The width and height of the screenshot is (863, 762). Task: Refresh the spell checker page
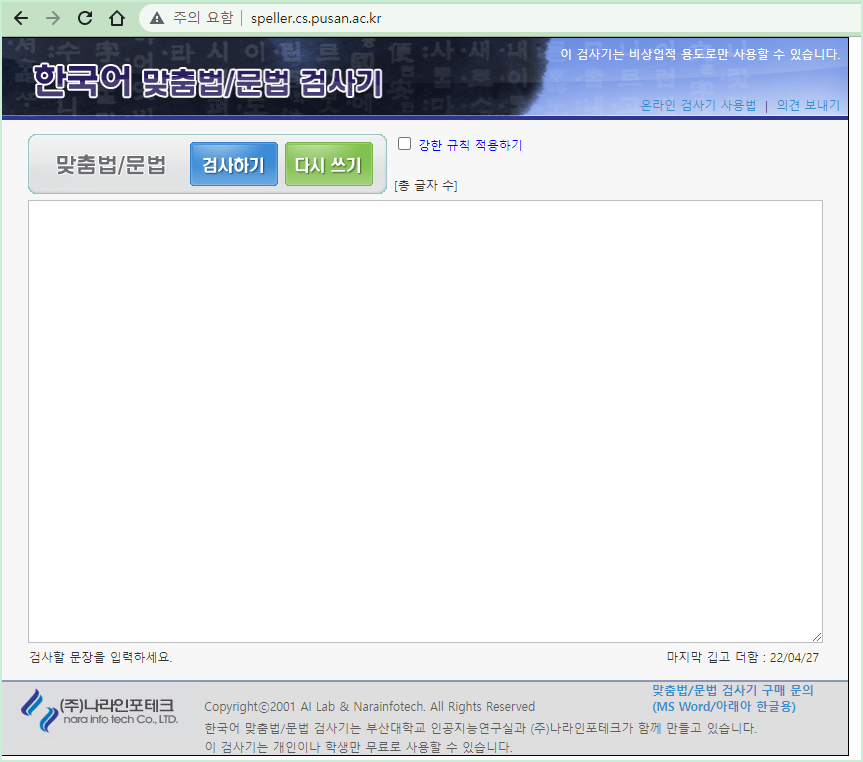click(x=84, y=17)
